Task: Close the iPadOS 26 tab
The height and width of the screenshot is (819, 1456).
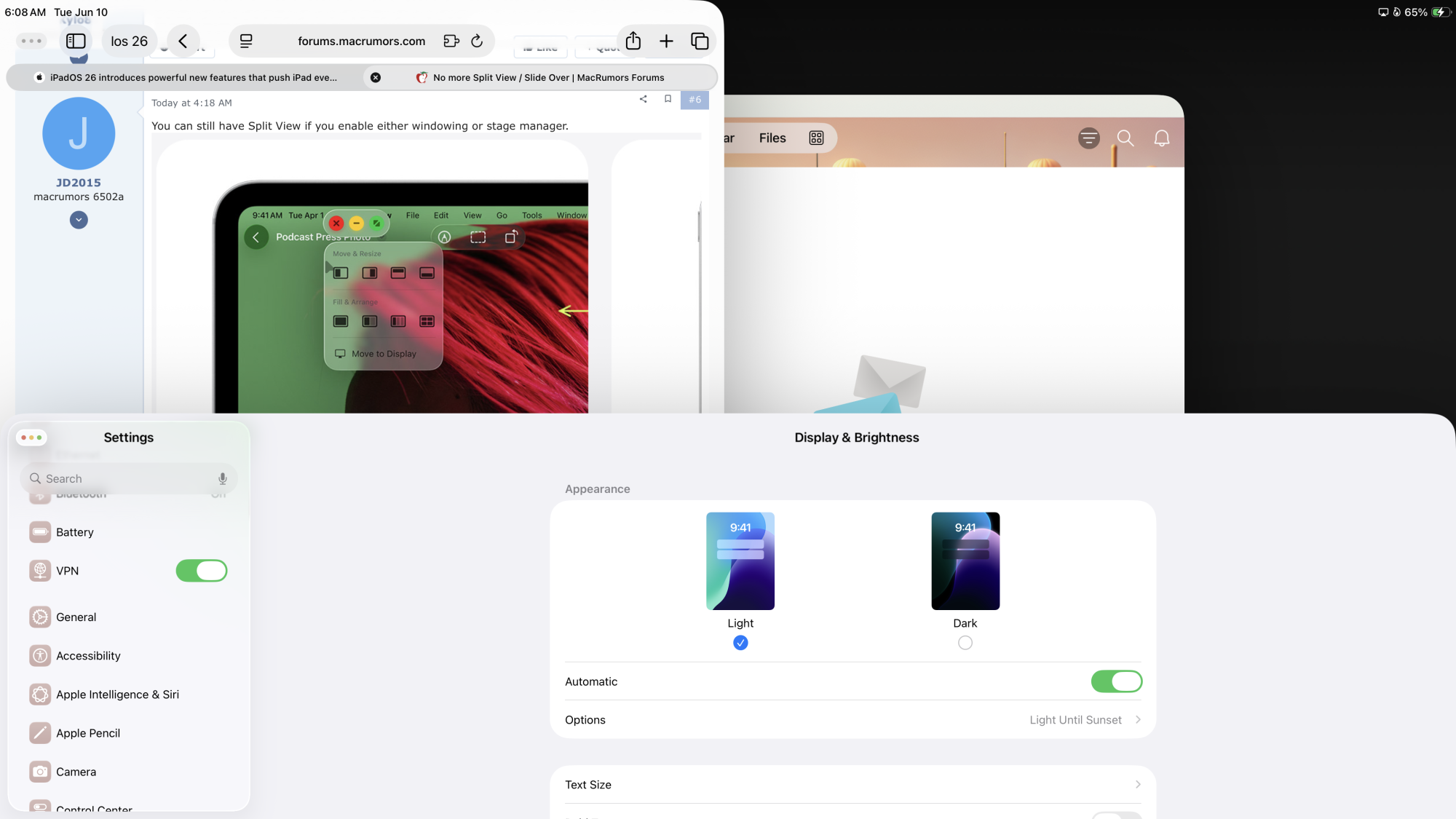Action: click(376, 77)
